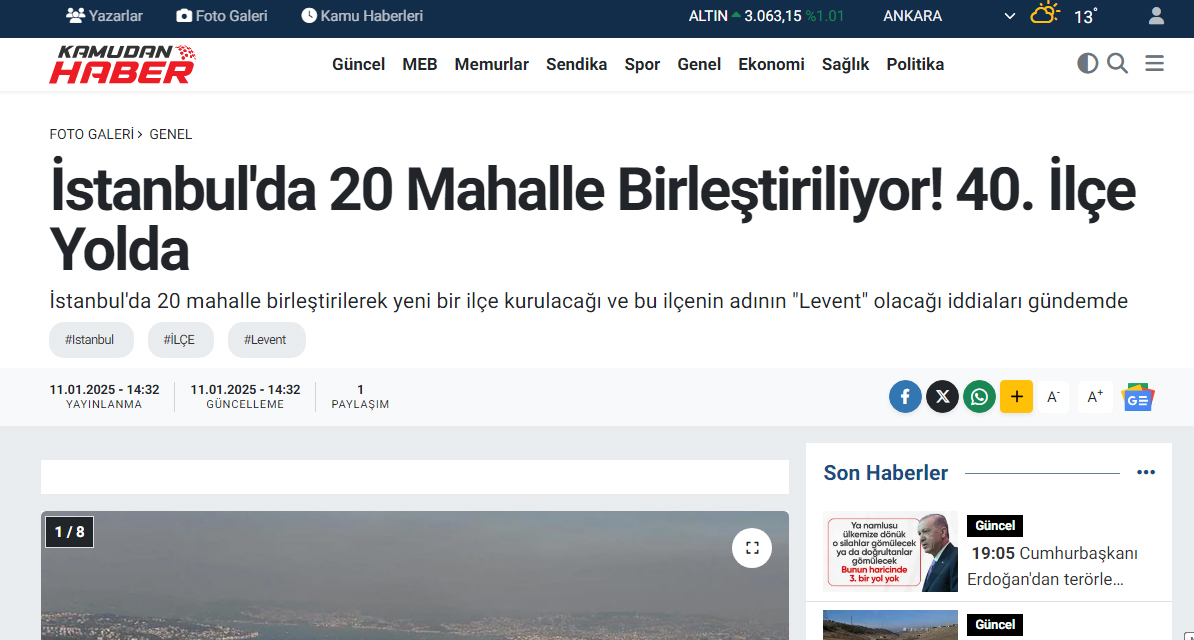Screen dimensions: 1194x640
Task: Go to the MEB menu section
Action: 420,65
